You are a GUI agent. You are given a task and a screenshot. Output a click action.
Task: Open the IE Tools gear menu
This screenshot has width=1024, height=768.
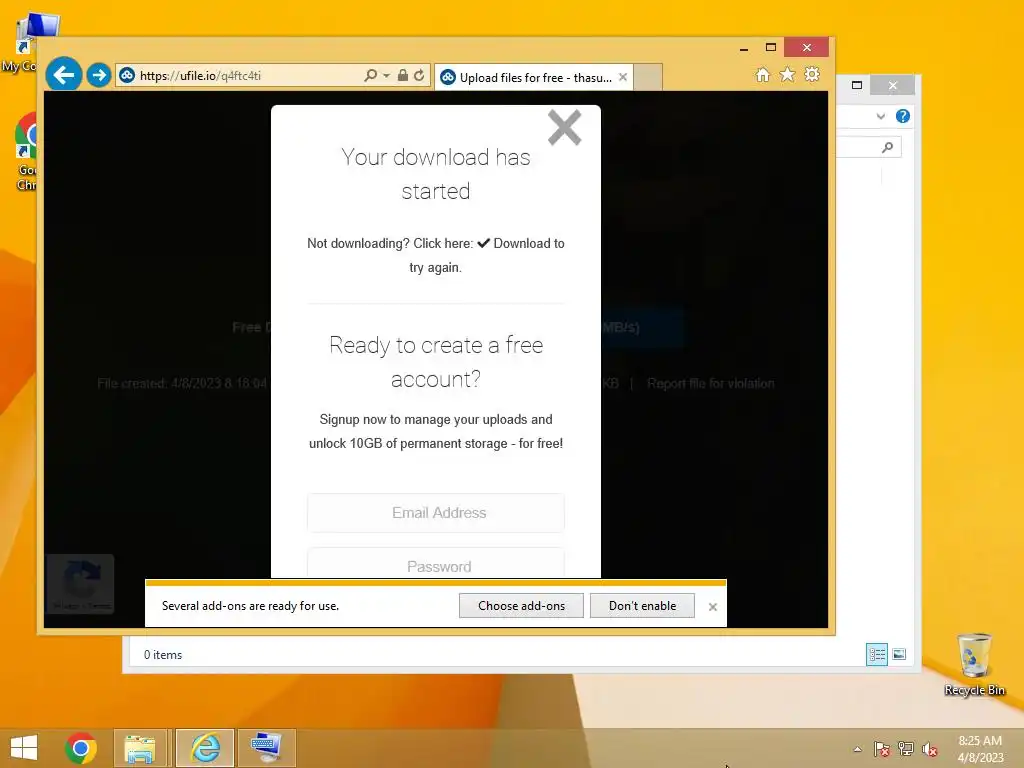812,74
